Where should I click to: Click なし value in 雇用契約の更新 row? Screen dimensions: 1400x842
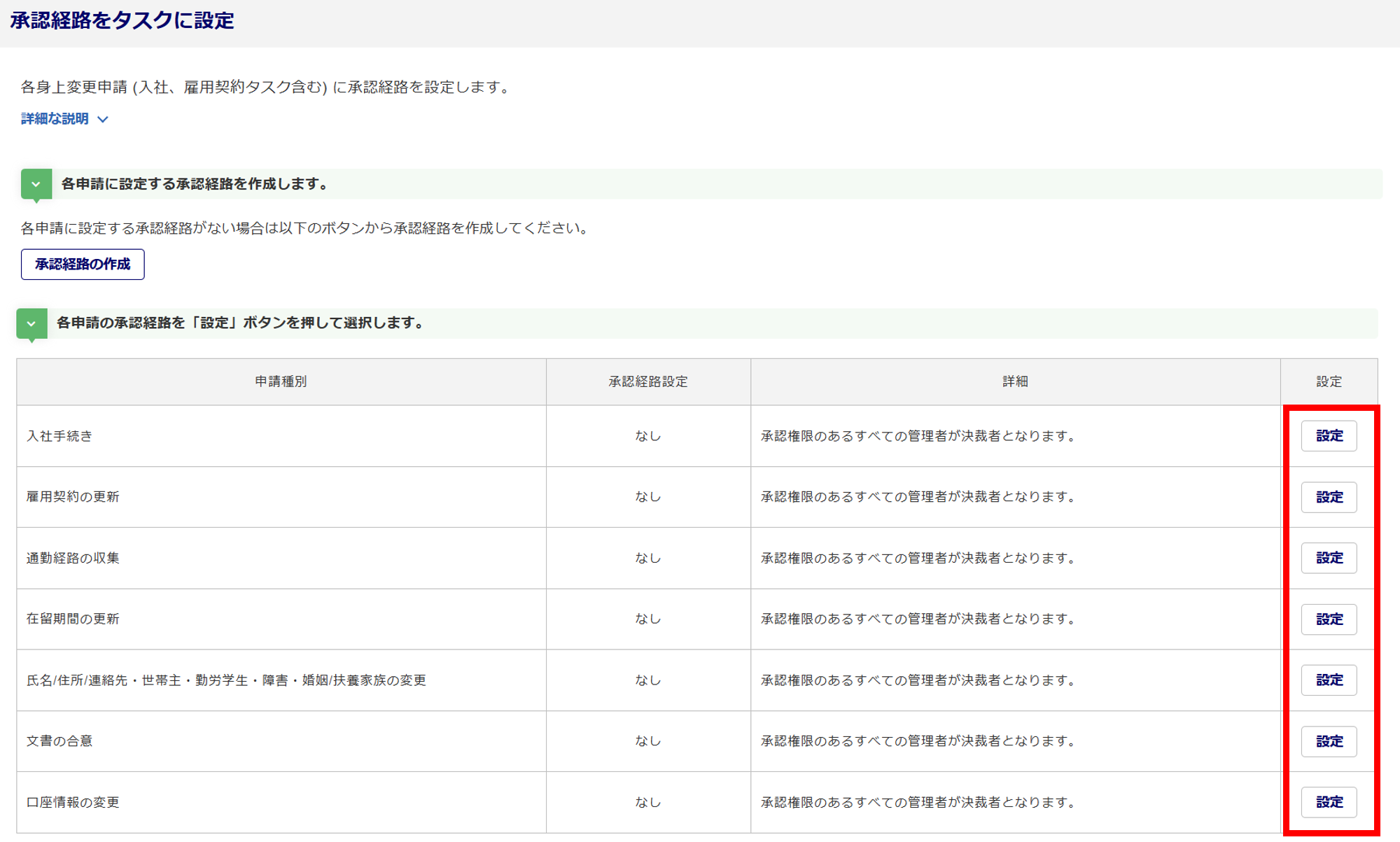tap(647, 497)
